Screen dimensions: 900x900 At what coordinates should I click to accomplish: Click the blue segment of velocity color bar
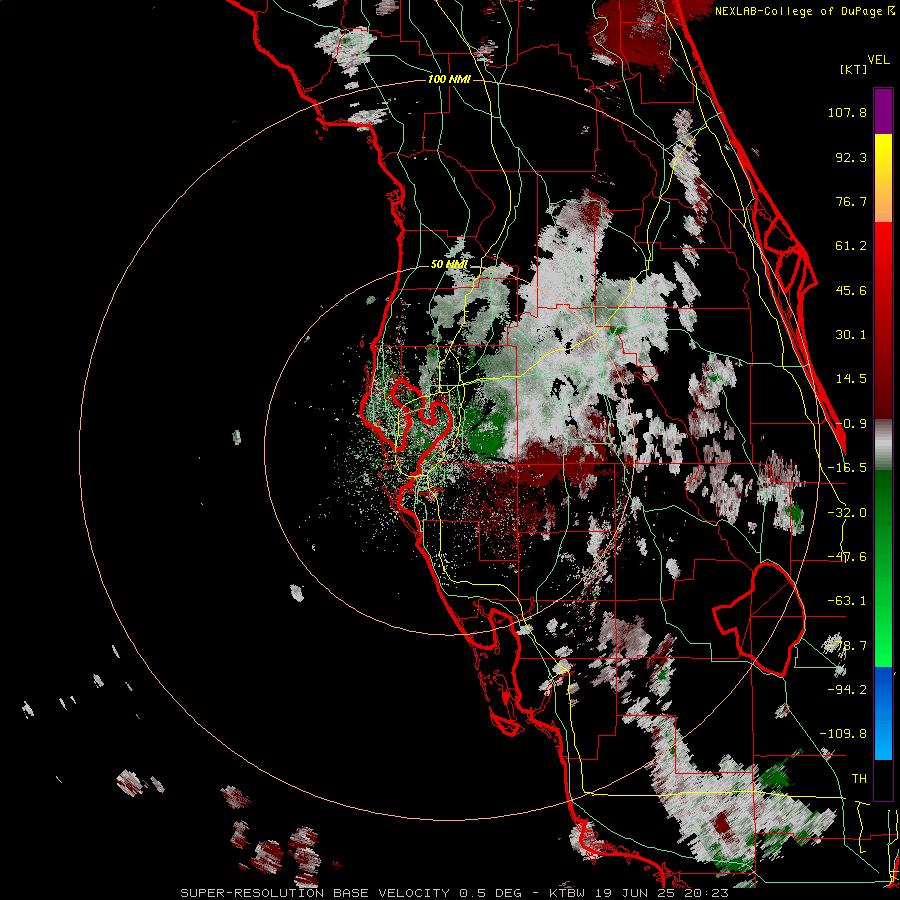[x=883, y=713]
